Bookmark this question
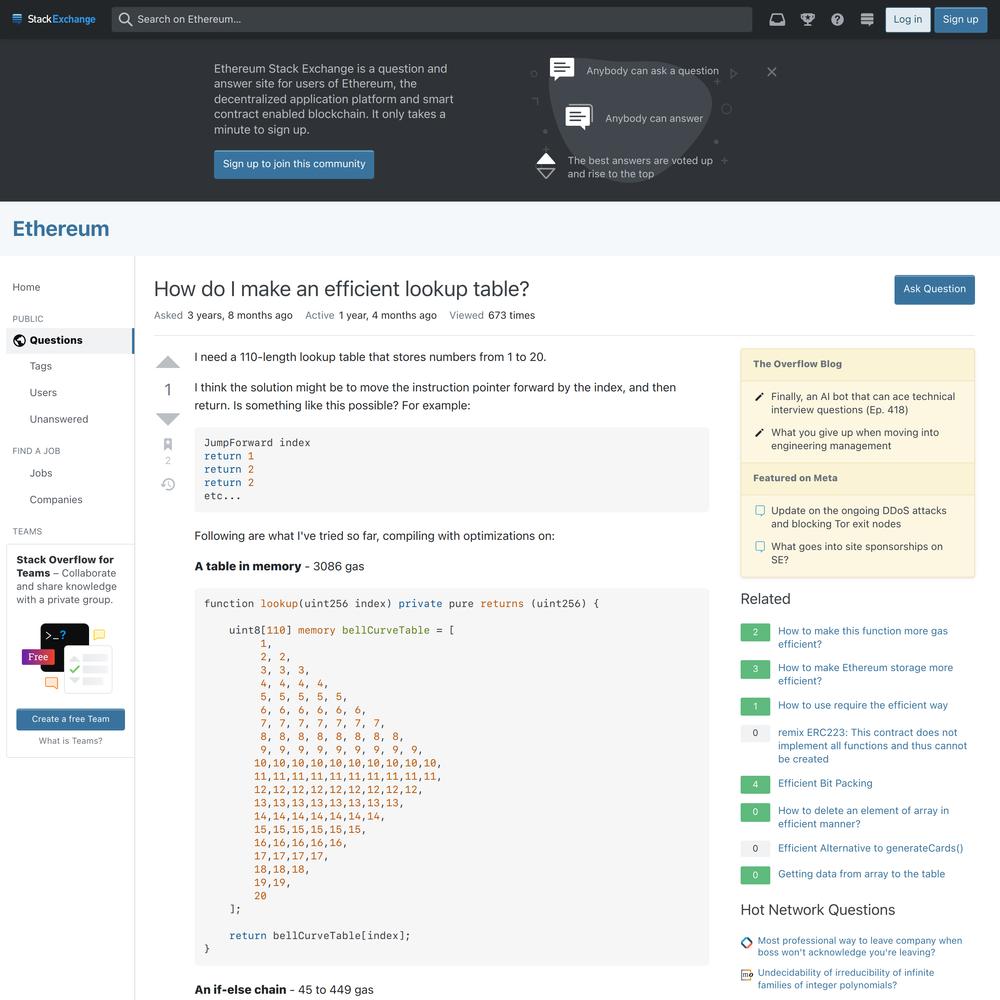 (x=168, y=444)
